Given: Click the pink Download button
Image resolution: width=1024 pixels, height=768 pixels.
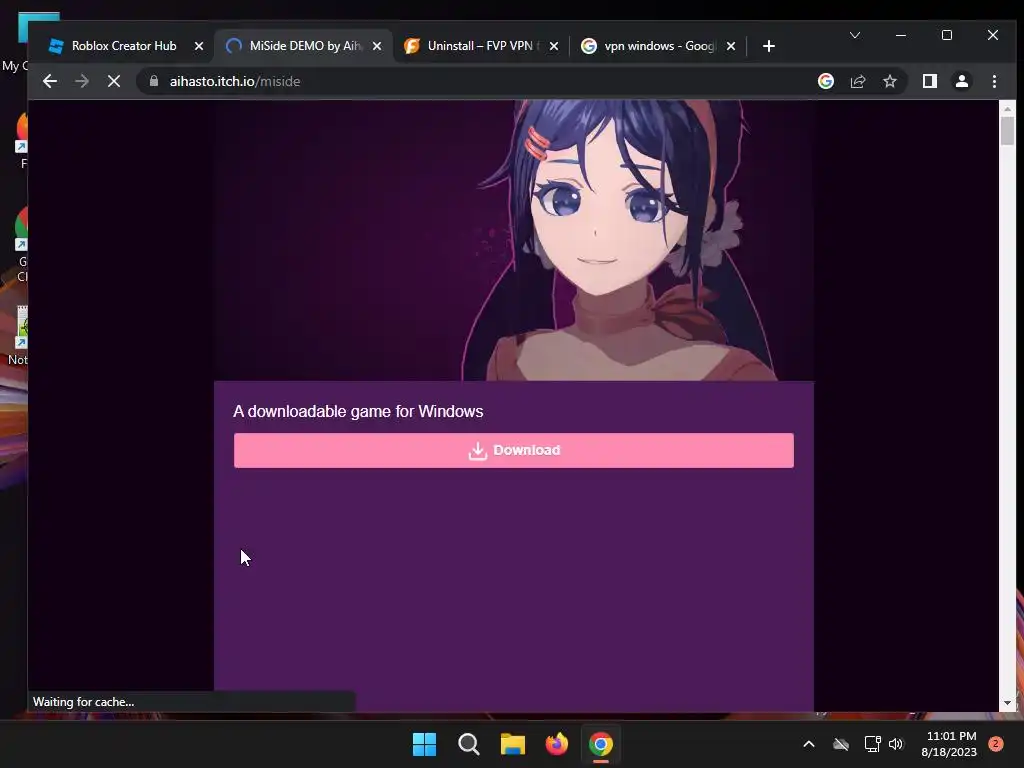Looking at the screenshot, I should pos(514,450).
